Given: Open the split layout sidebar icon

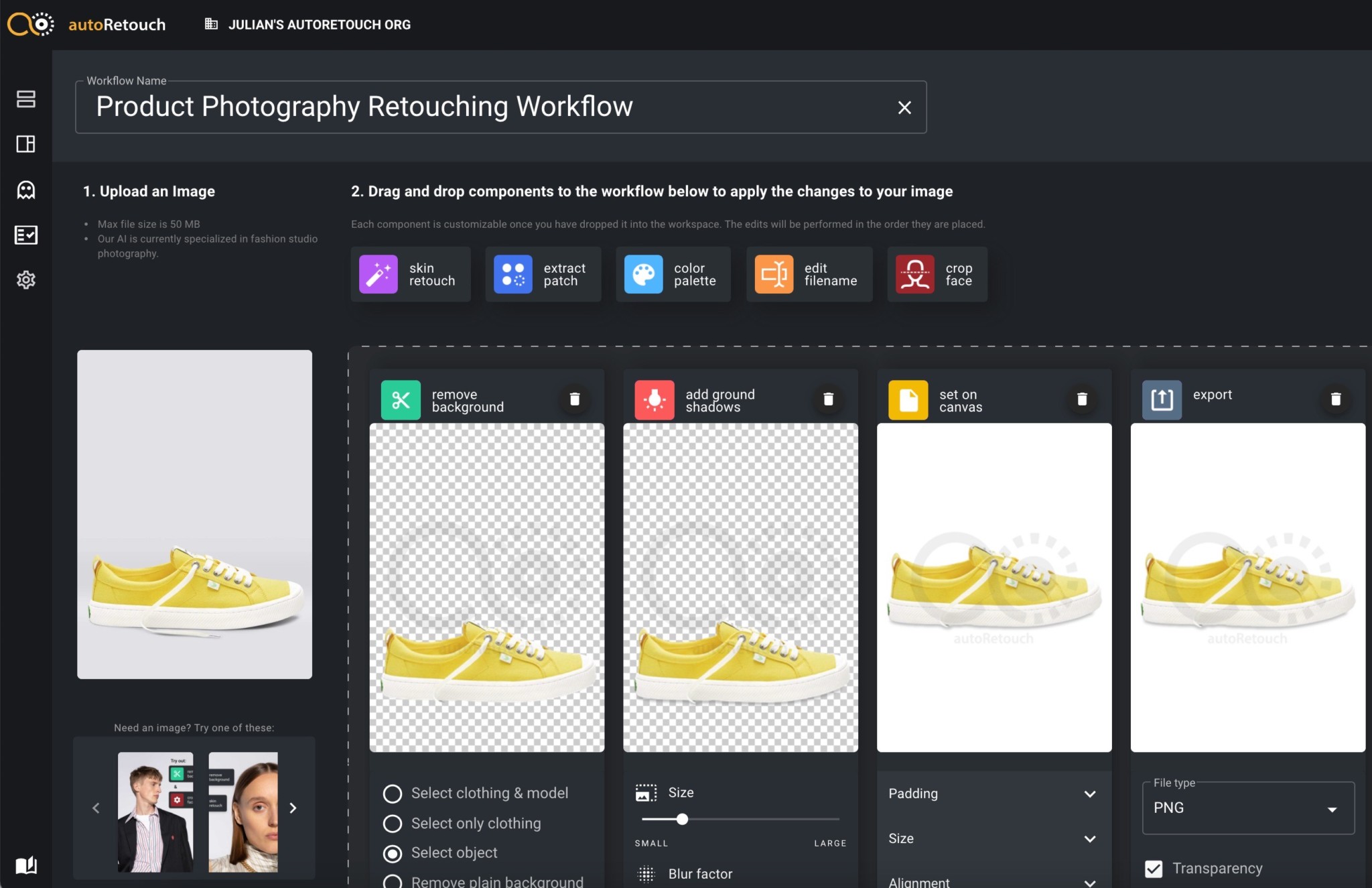Looking at the screenshot, I should click(26, 144).
